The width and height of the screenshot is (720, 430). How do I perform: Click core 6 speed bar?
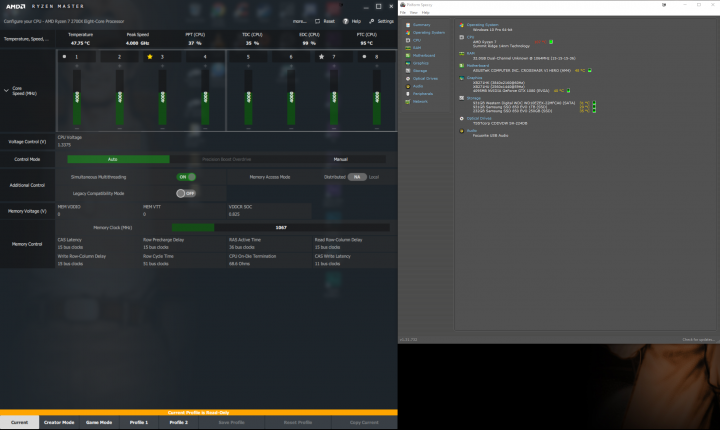point(291,97)
